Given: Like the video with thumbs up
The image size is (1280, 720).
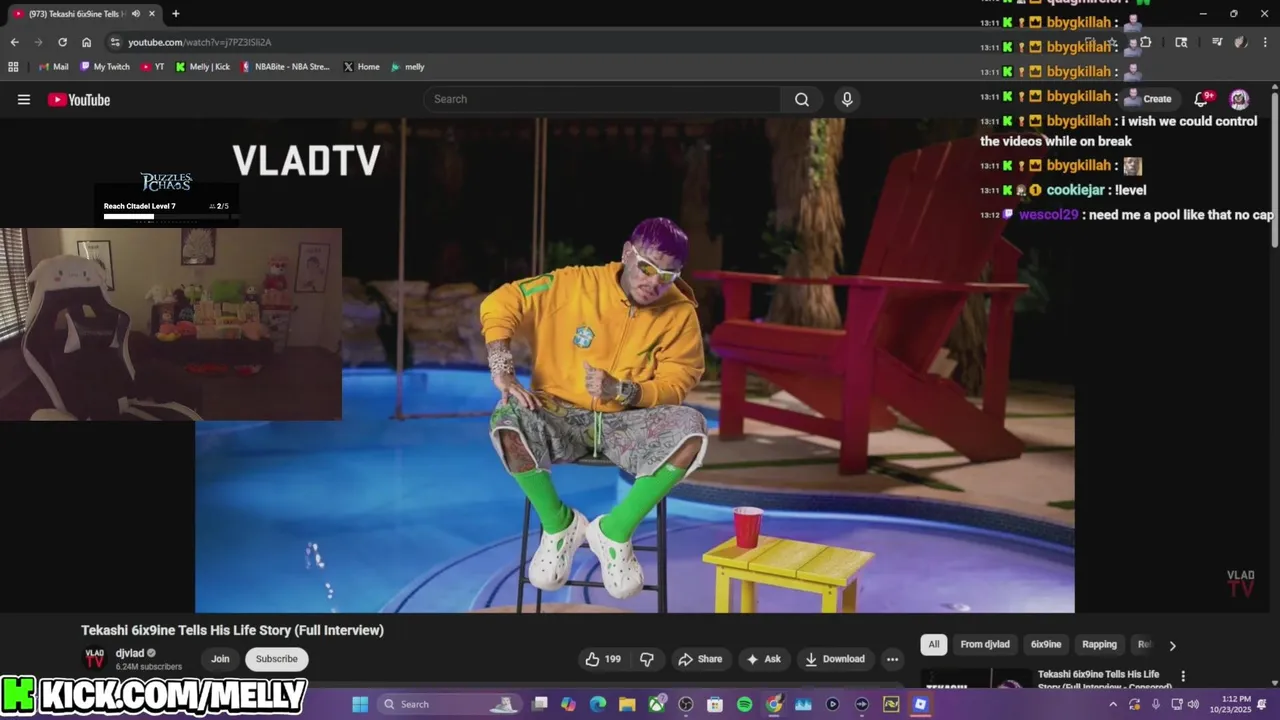Looking at the screenshot, I should click(603, 659).
